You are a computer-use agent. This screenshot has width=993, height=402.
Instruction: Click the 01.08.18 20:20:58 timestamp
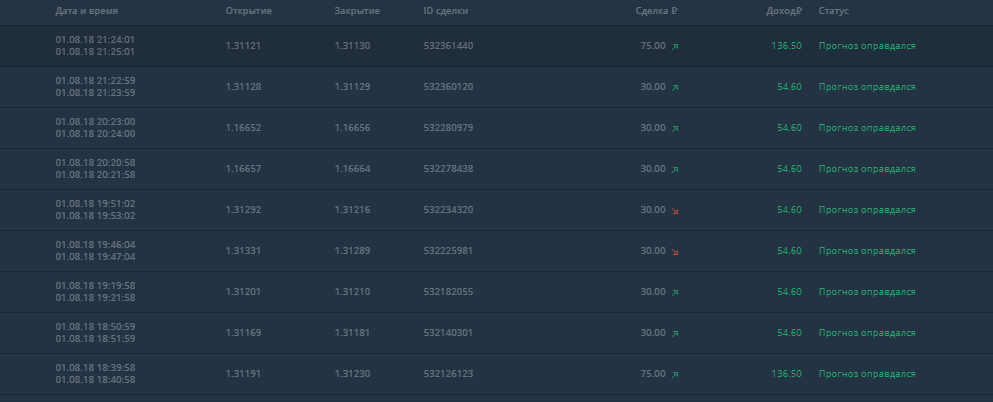[x=95, y=163]
